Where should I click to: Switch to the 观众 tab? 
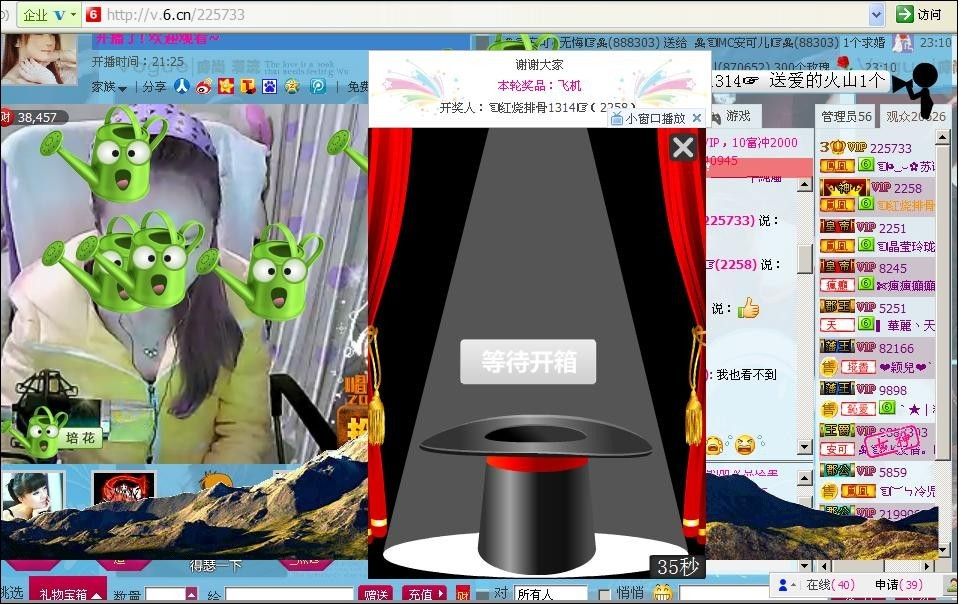(915, 116)
